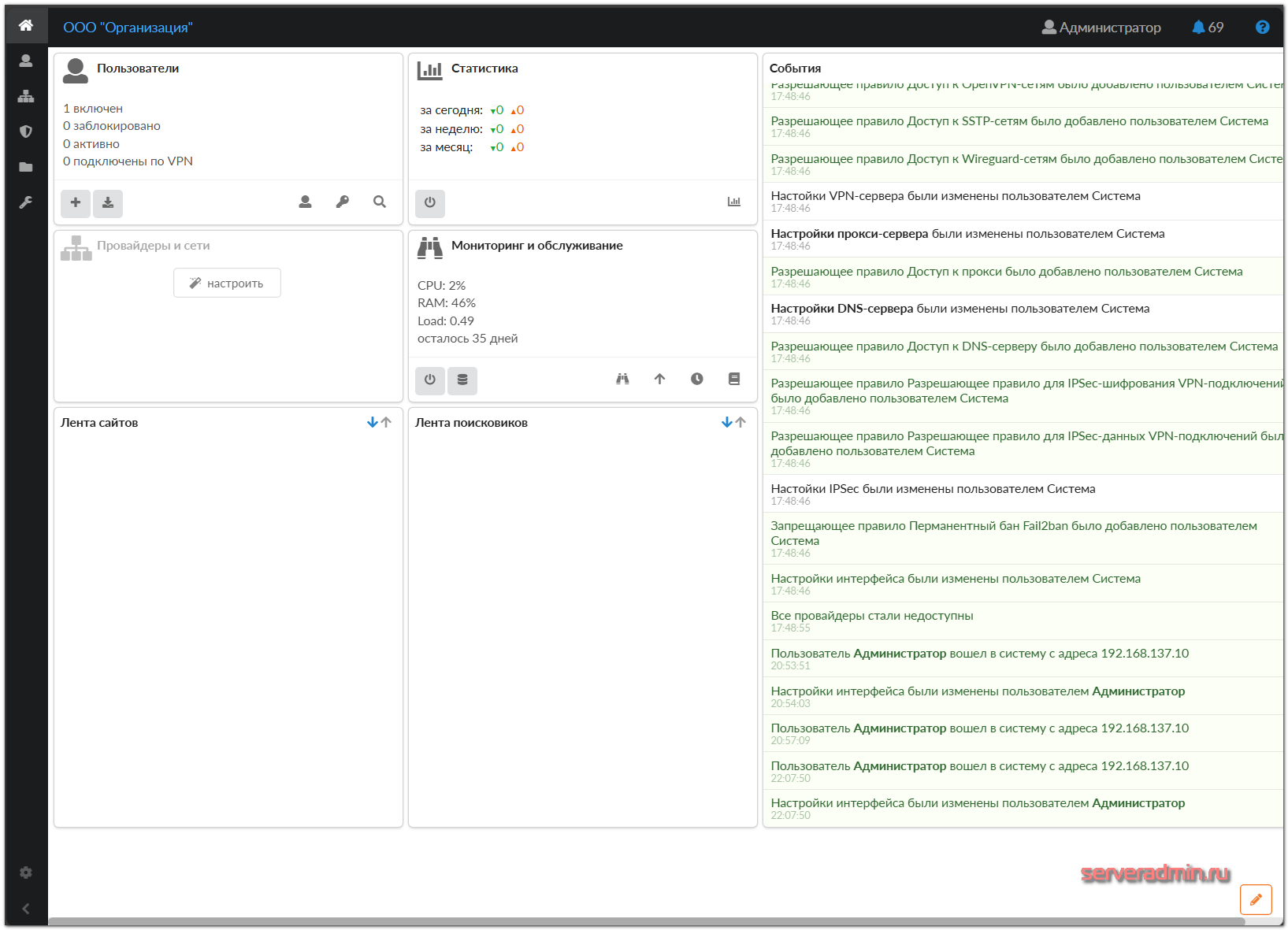Click the import users download icon
1288x930 pixels.
108,203
